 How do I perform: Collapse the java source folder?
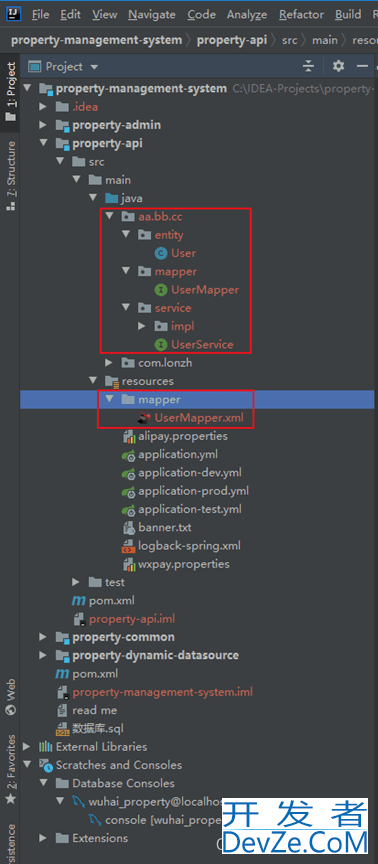tap(93, 198)
